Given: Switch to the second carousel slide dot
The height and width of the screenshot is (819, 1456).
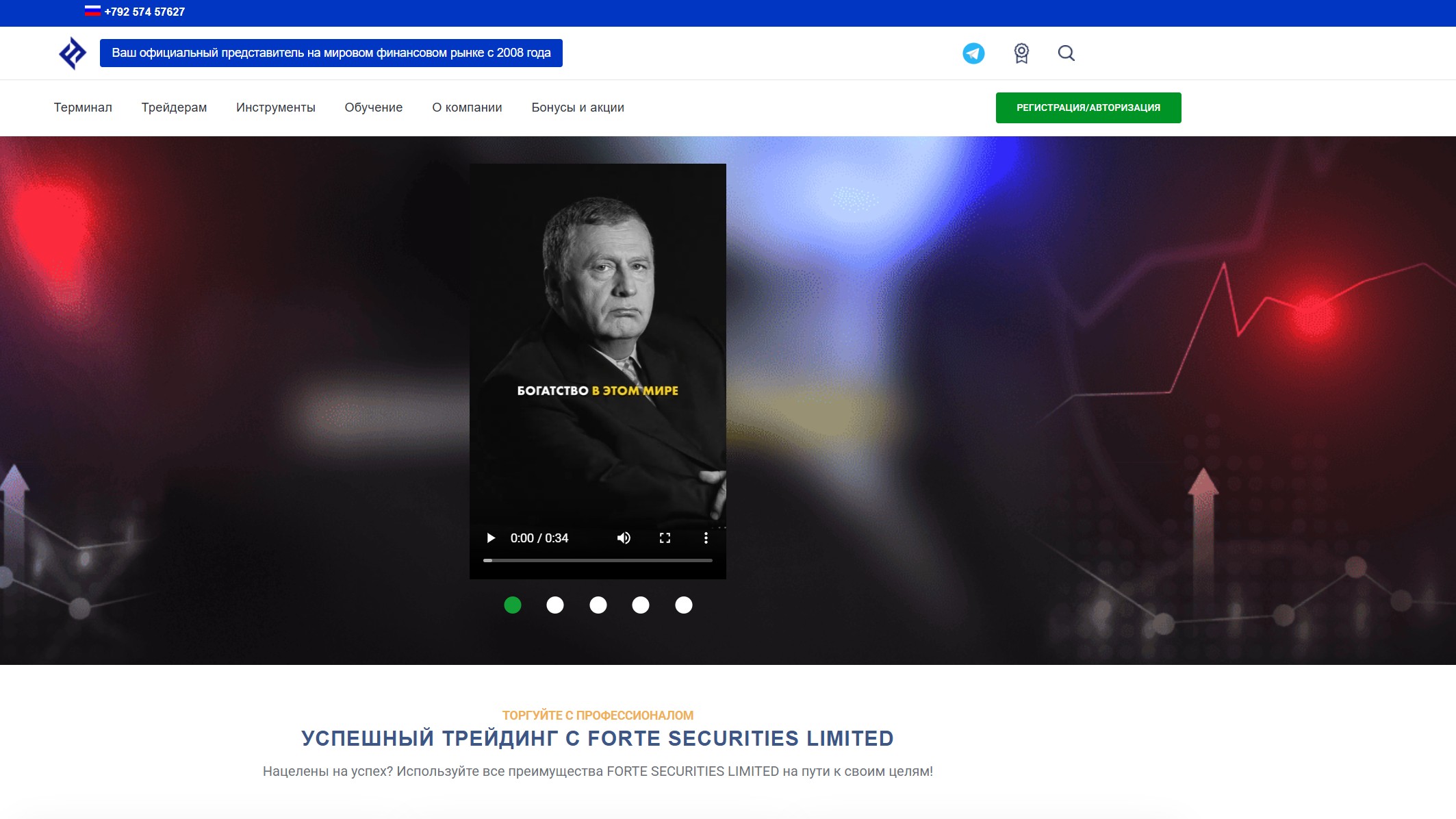Looking at the screenshot, I should pyautogui.click(x=555, y=605).
